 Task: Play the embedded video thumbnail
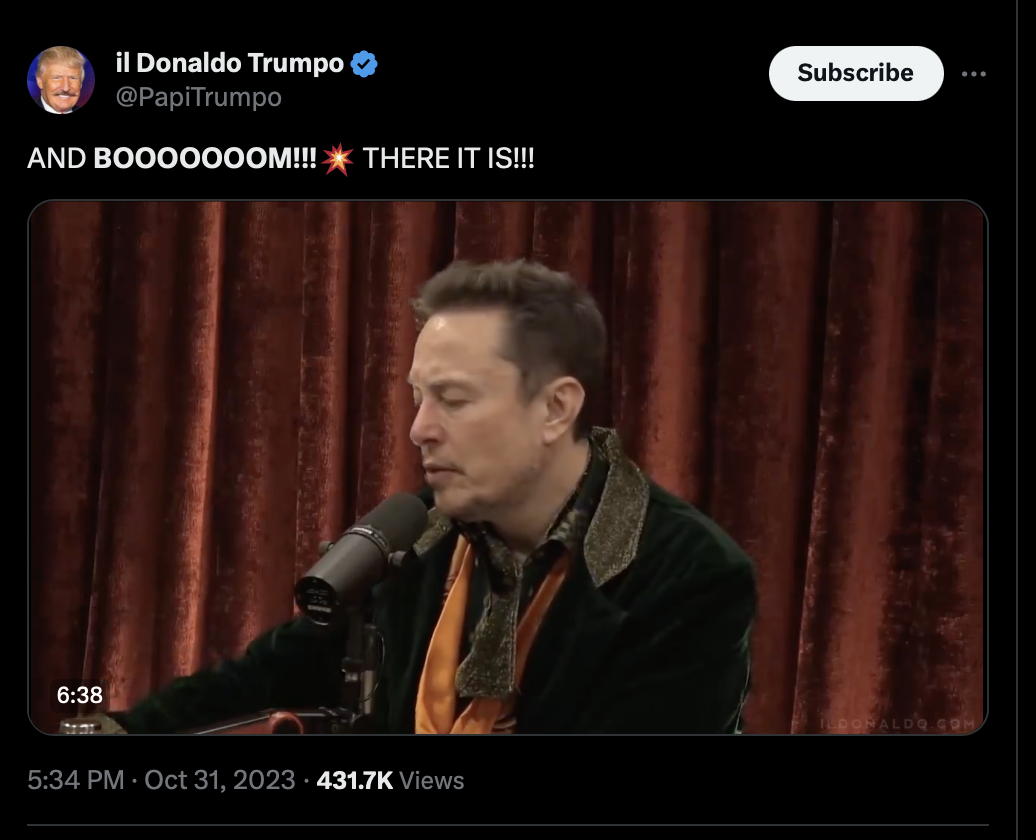tap(507, 467)
